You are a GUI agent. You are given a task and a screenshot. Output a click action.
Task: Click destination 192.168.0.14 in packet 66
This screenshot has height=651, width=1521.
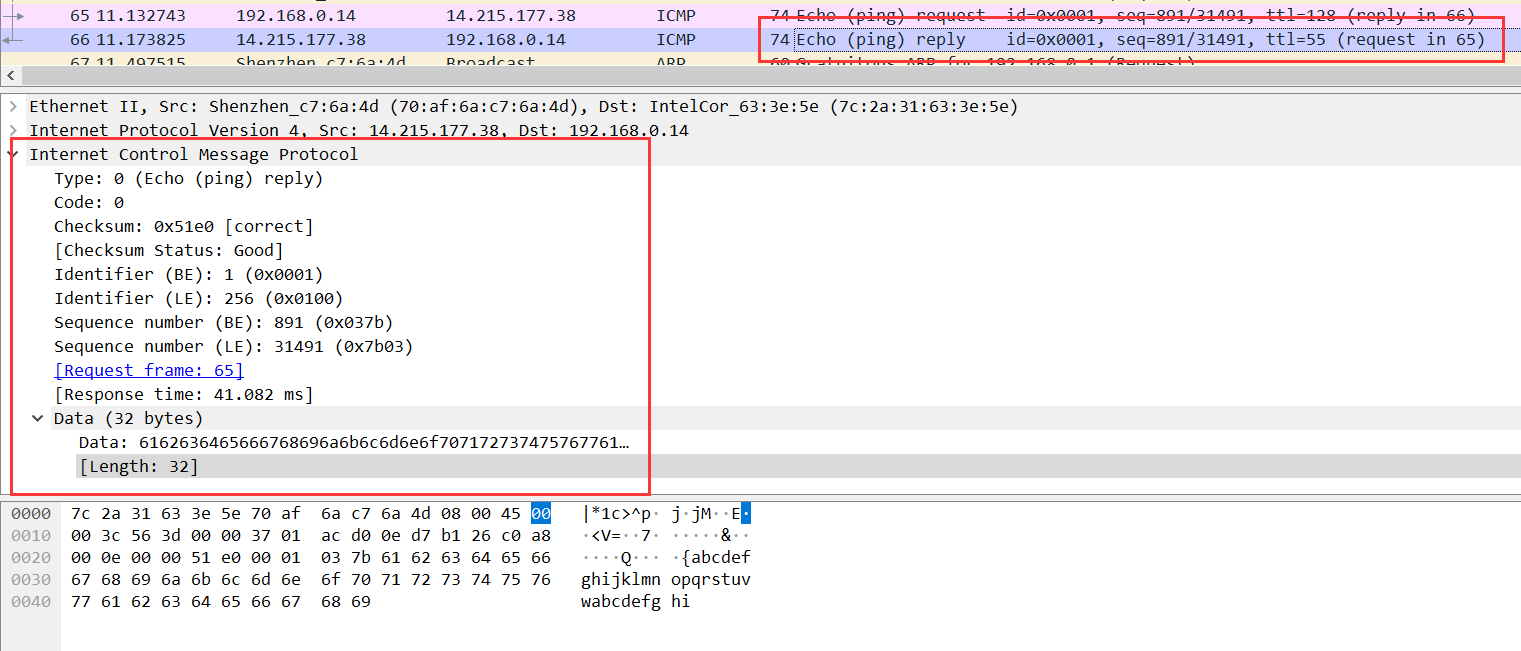506,40
